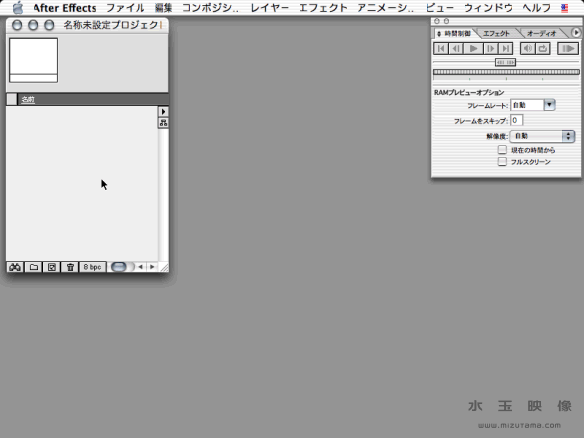Screen dimensions: 584x438
Task: Open the Project window flyout menu arrow
Action: coord(163,112)
